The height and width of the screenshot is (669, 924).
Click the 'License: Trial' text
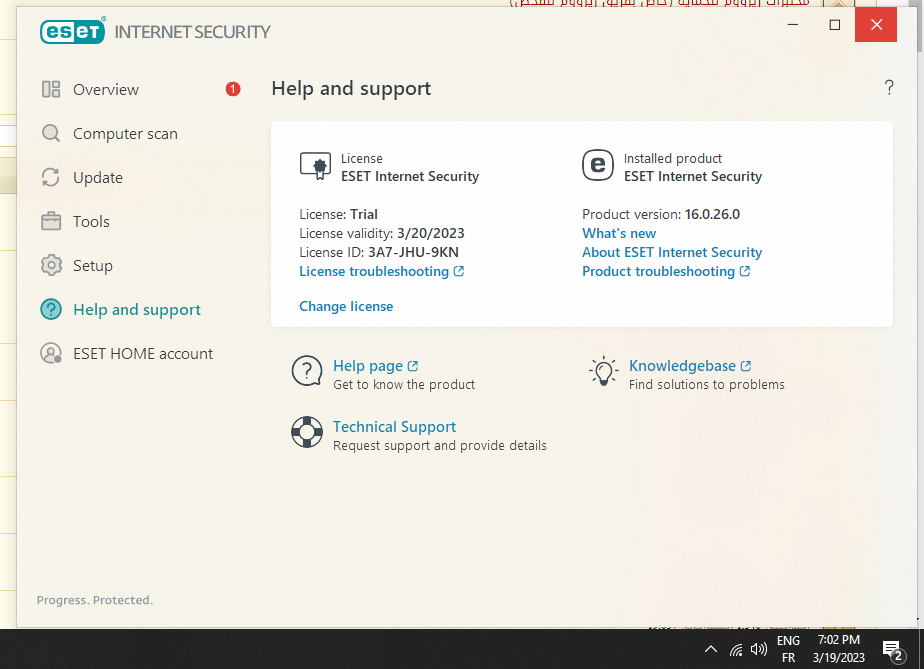coord(338,215)
